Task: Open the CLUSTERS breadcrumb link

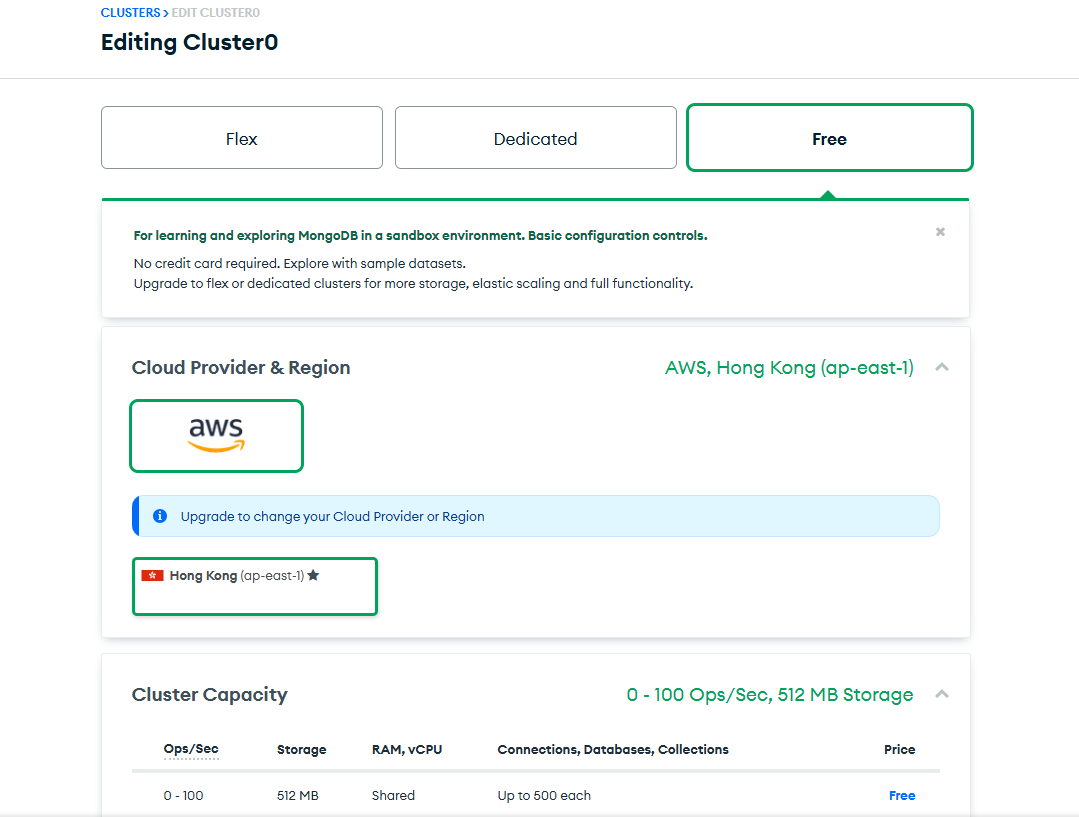Action: tap(130, 12)
